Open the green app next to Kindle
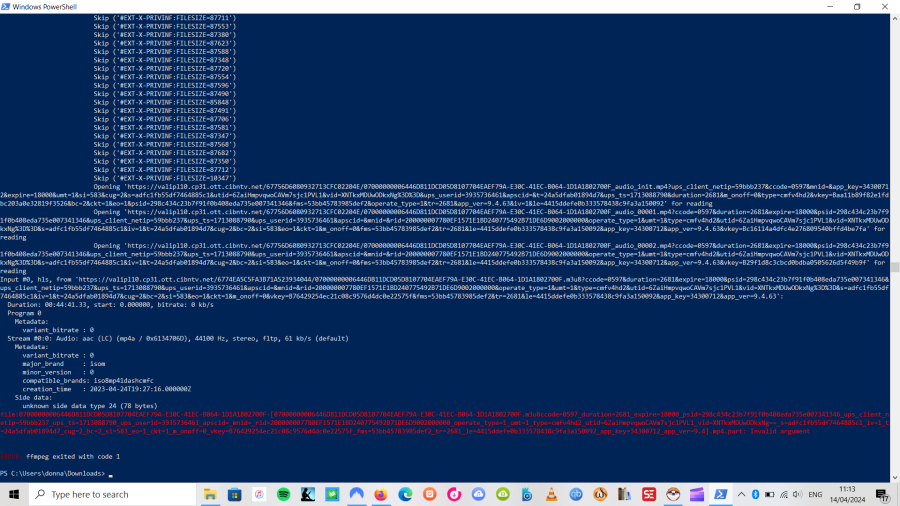 point(332,494)
